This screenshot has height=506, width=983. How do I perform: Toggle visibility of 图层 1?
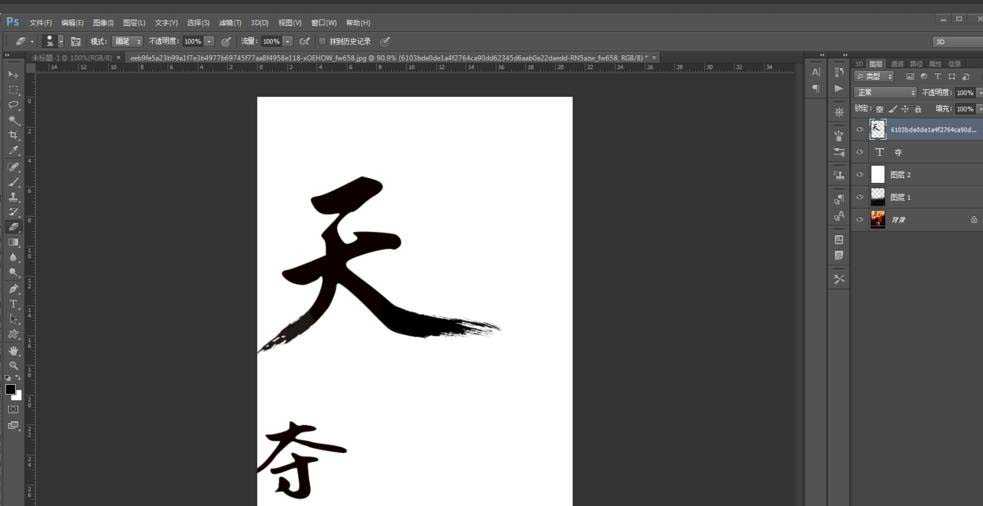pos(860,197)
